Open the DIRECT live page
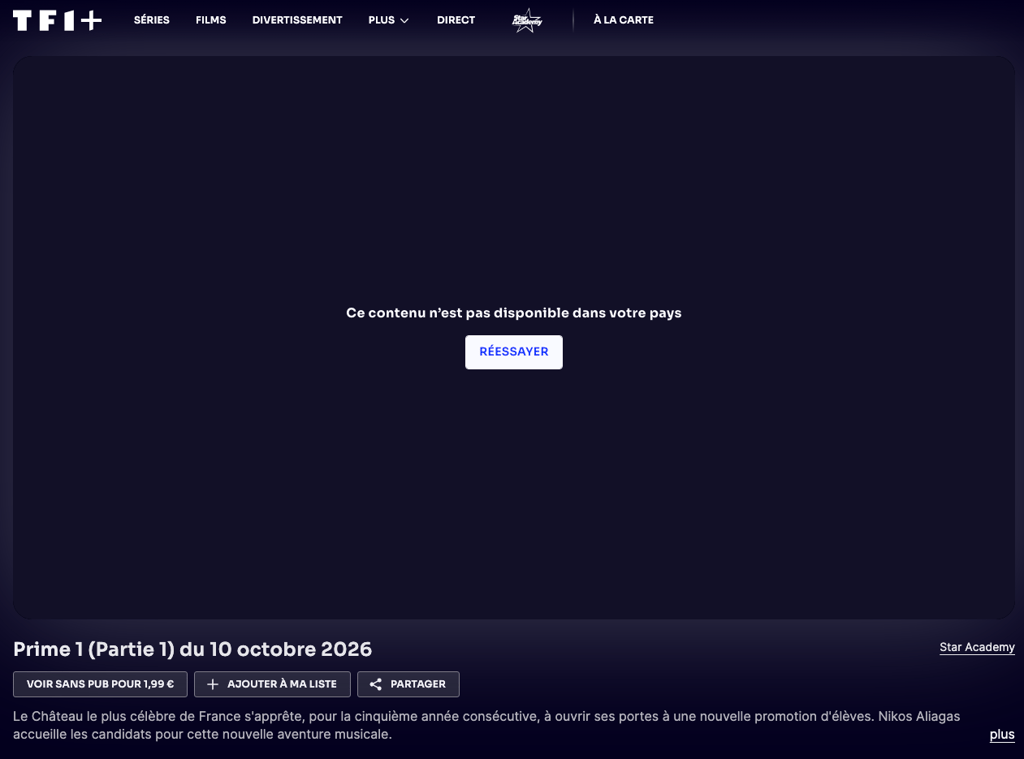This screenshot has height=759, width=1024. click(x=456, y=20)
